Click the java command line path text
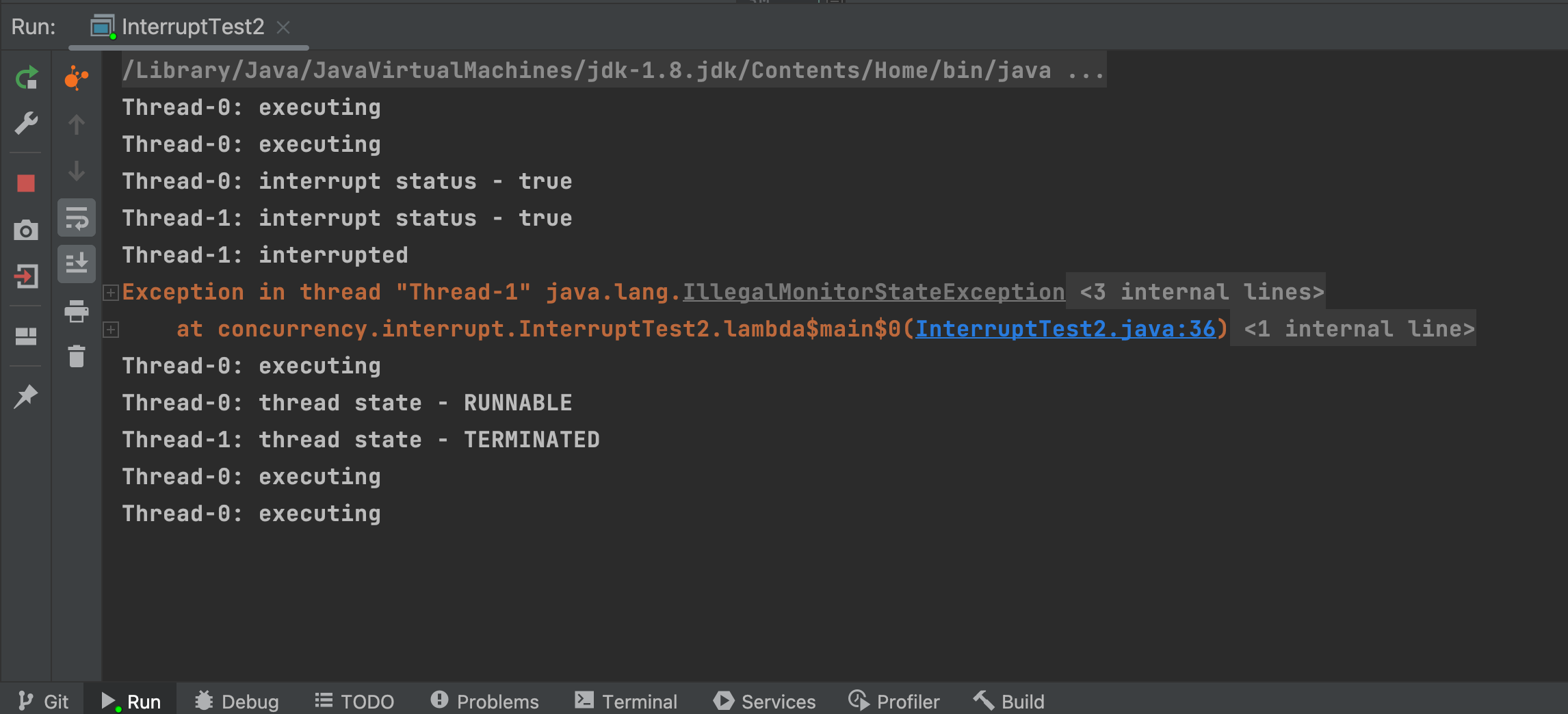Image resolution: width=1568 pixels, height=714 pixels. pos(614,70)
